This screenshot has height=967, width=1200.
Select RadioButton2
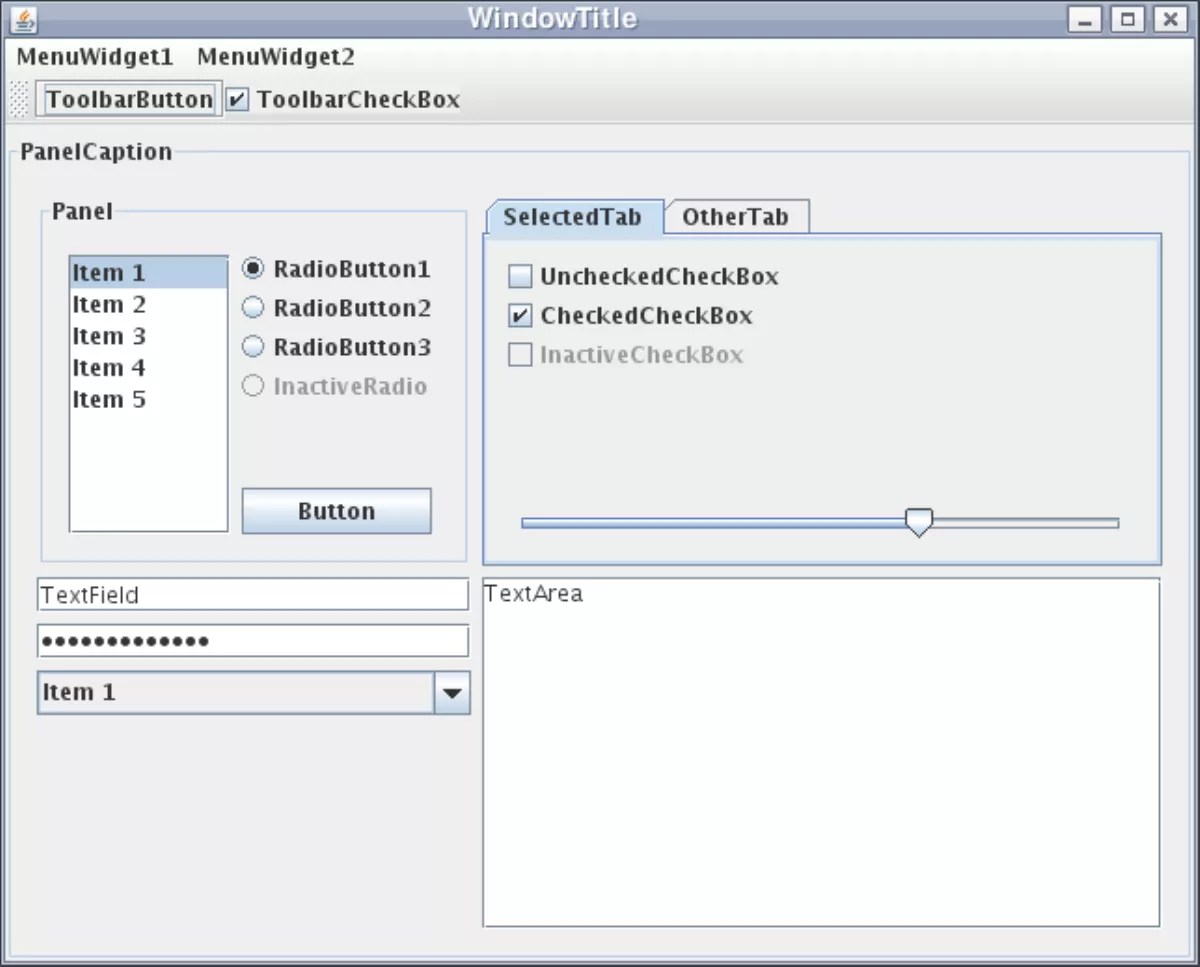point(253,308)
